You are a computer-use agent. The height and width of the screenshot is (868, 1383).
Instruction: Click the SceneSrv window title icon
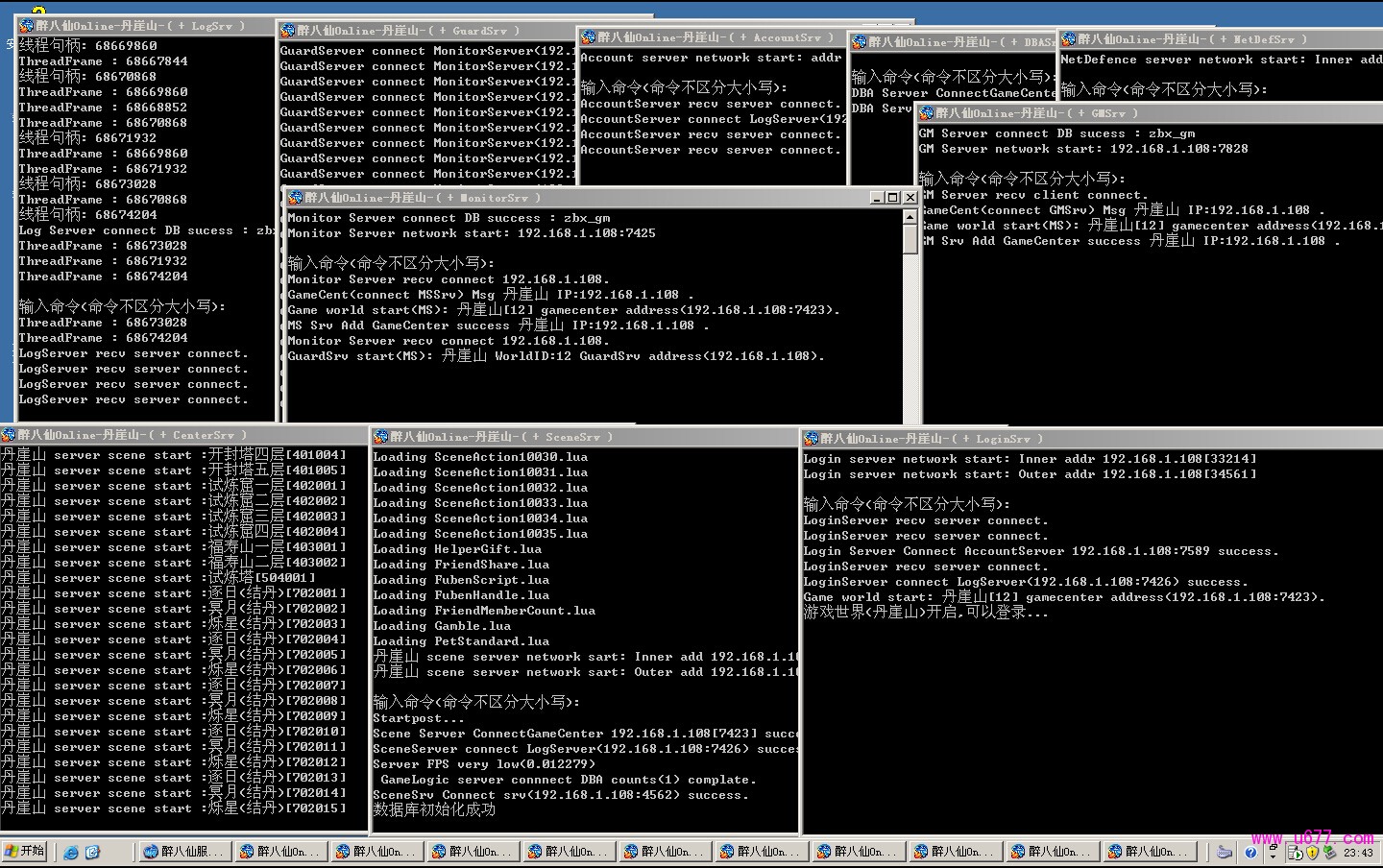(380, 437)
